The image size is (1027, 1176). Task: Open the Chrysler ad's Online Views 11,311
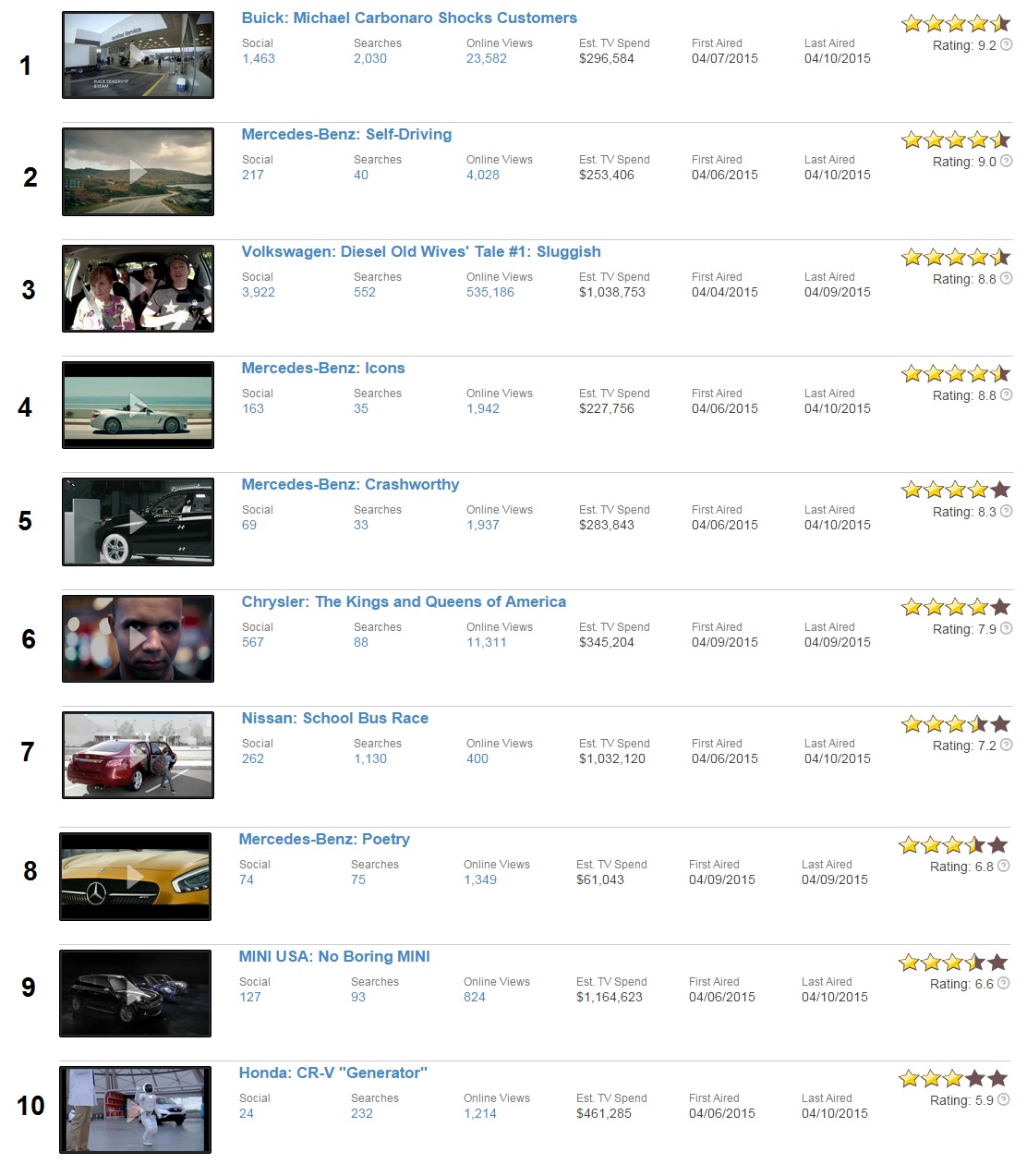point(487,642)
